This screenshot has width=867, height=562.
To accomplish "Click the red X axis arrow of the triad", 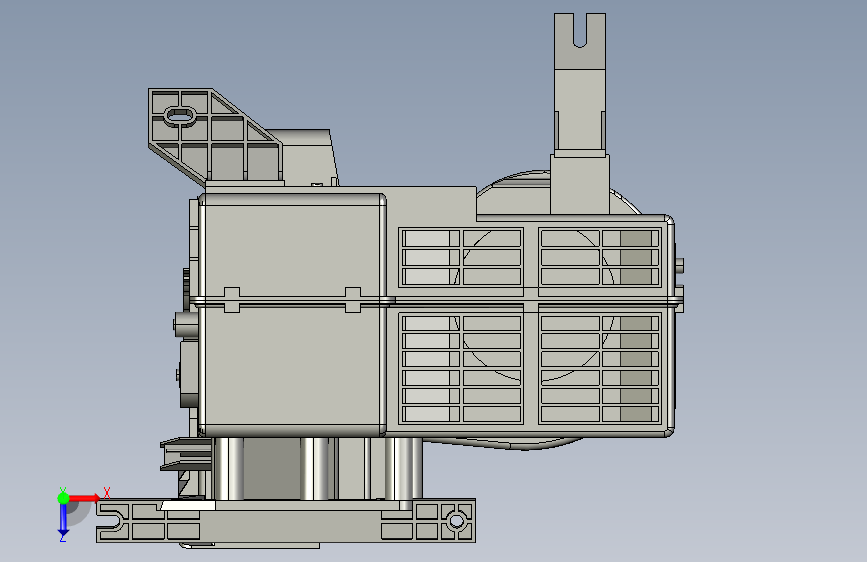I will click(x=85, y=498).
